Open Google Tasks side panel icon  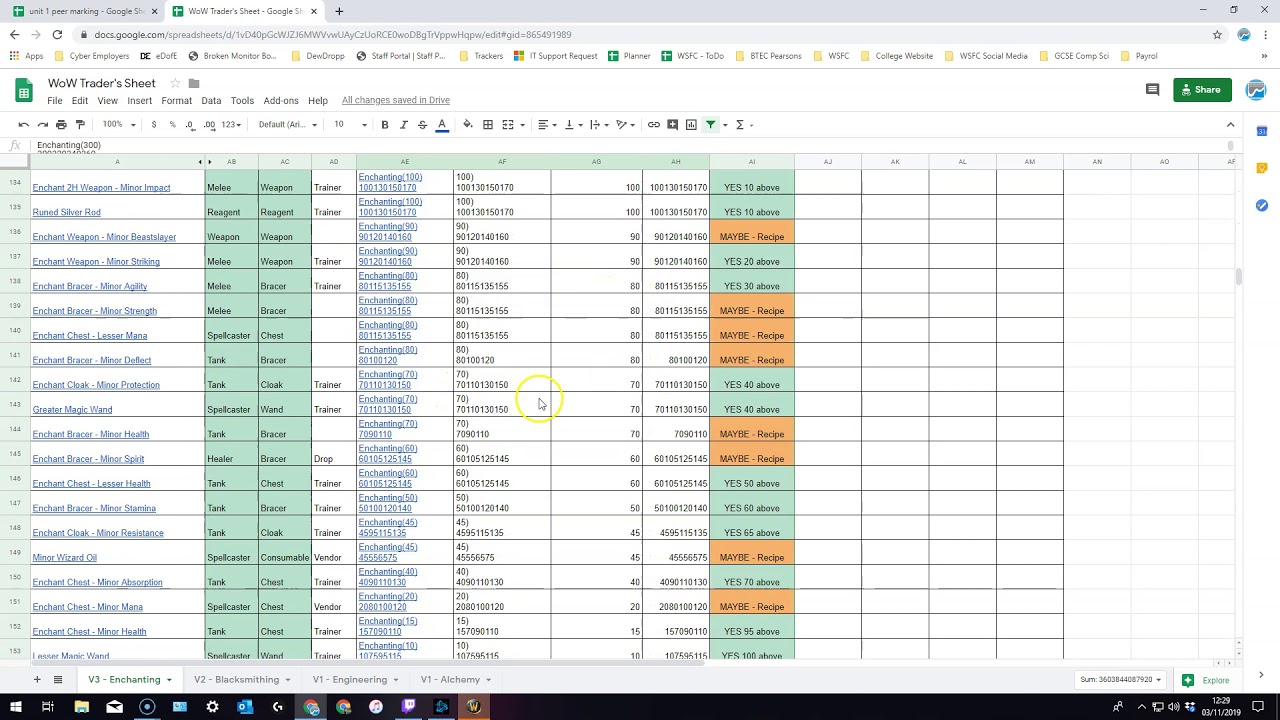tap(1262, 205)
